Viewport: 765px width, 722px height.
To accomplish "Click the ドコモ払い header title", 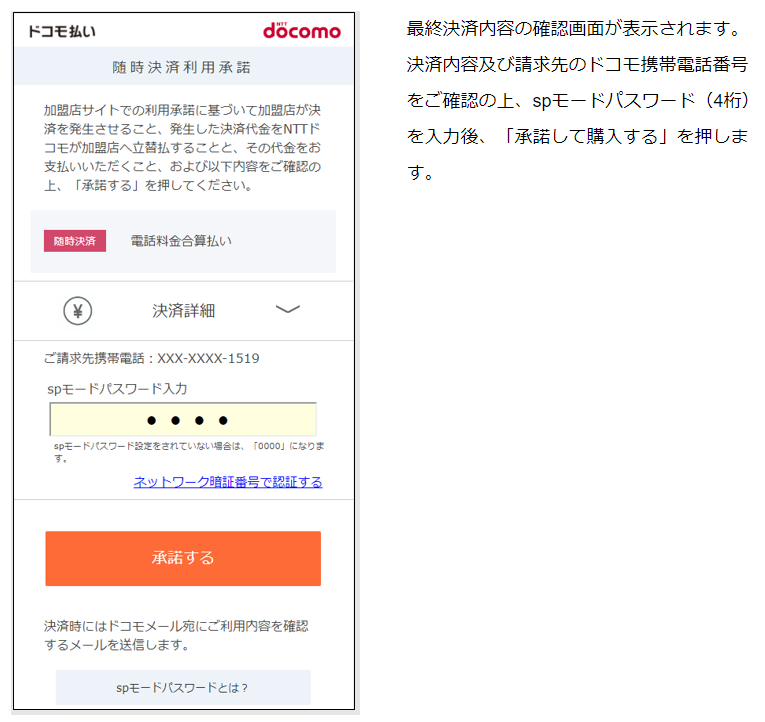I will [x=62, y=31].
